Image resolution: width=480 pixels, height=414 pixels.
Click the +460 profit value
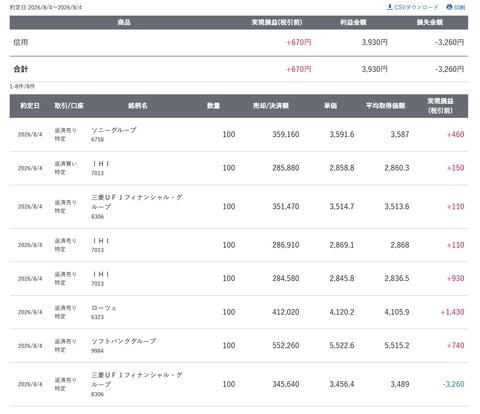(x=455, y=134)
